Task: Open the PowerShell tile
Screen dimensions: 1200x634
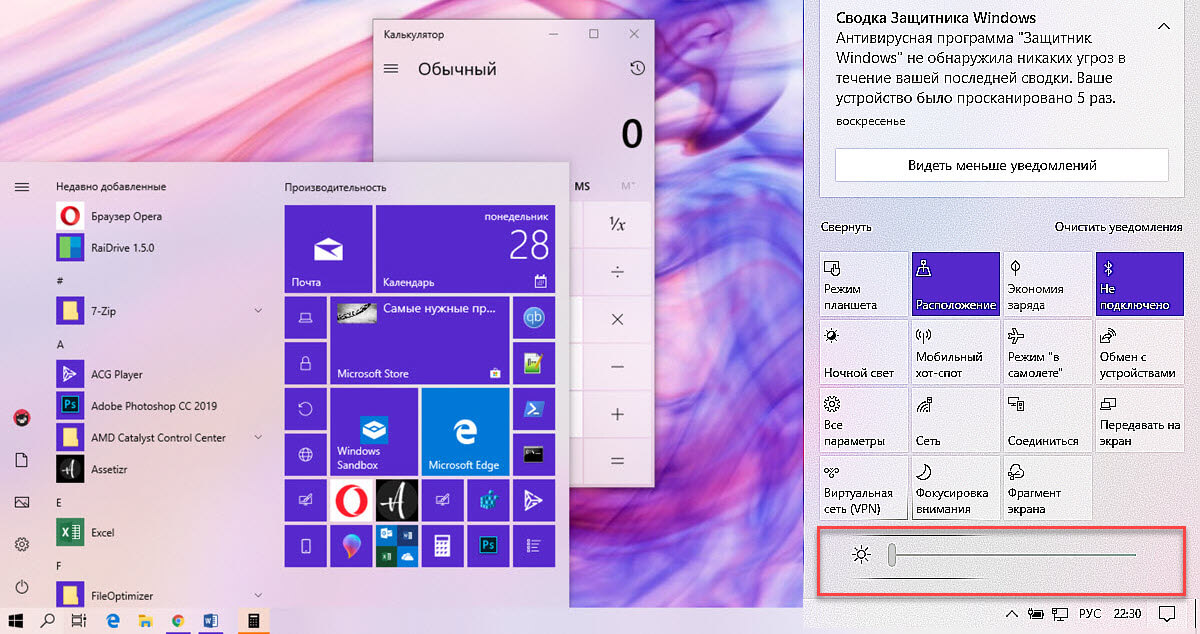Action: click(x=534, y=409)
